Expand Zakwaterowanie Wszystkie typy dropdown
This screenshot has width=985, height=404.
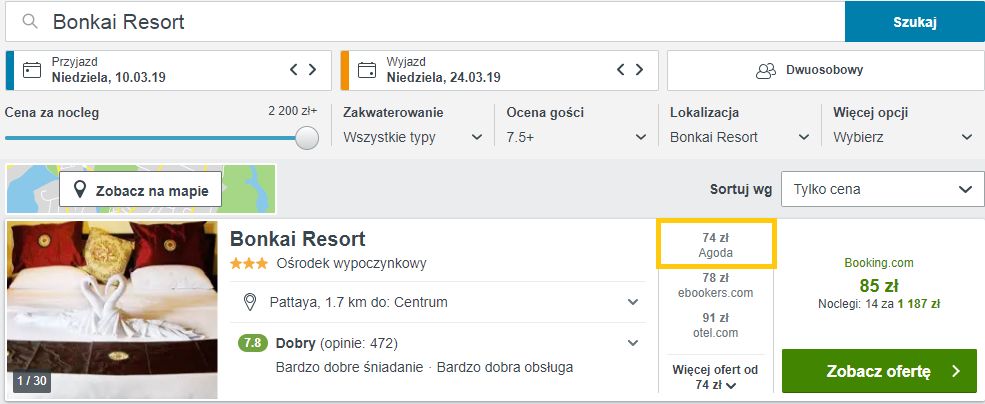pyautogui.click(x=413, y=137)
